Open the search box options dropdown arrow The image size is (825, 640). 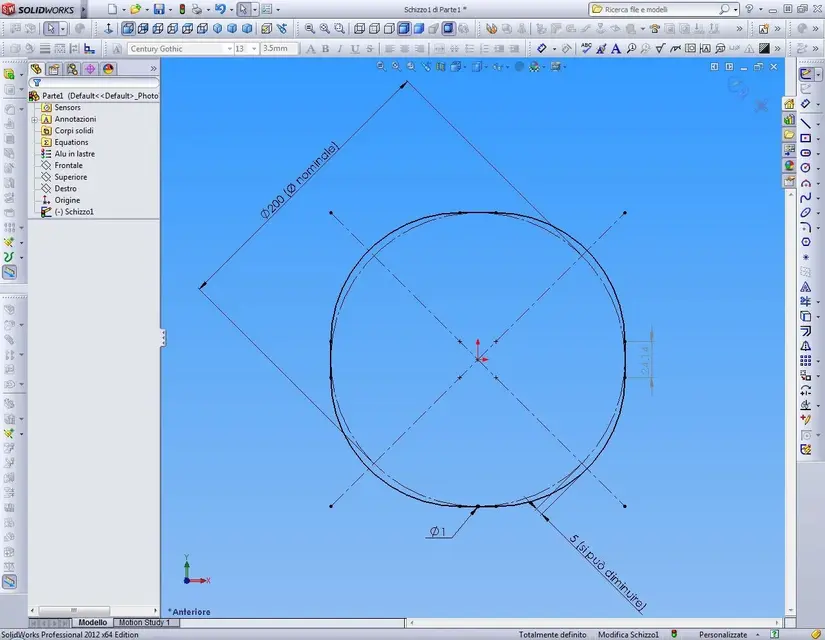pyautogui.click(x=735, y=9)
